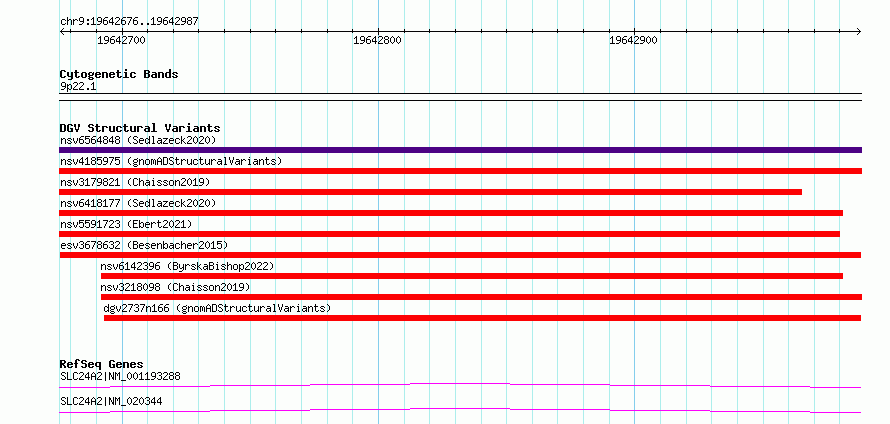890x424 pixels.
Task: Open variant nsv6564848 (Sedlazeck2020) label
Action: [138, 140]
